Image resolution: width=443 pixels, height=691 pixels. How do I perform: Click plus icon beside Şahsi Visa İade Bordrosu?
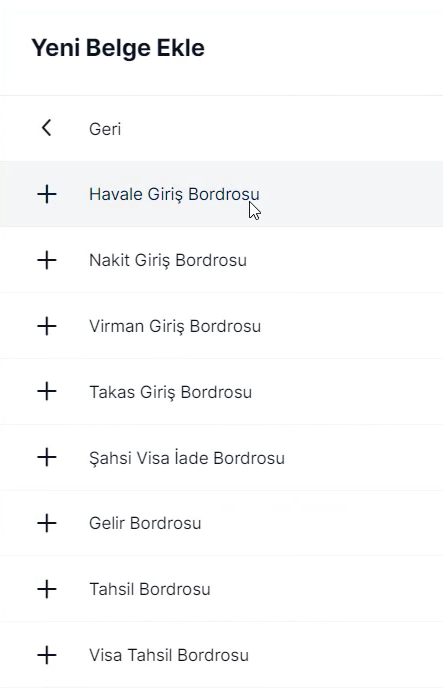(47, 457)
